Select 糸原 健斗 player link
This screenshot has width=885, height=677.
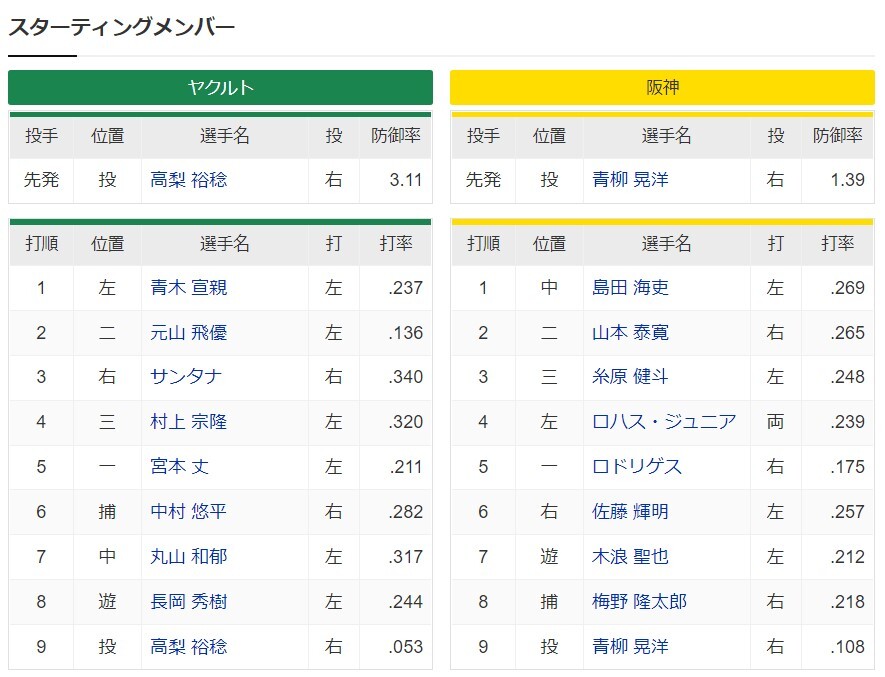click(630, 377)
